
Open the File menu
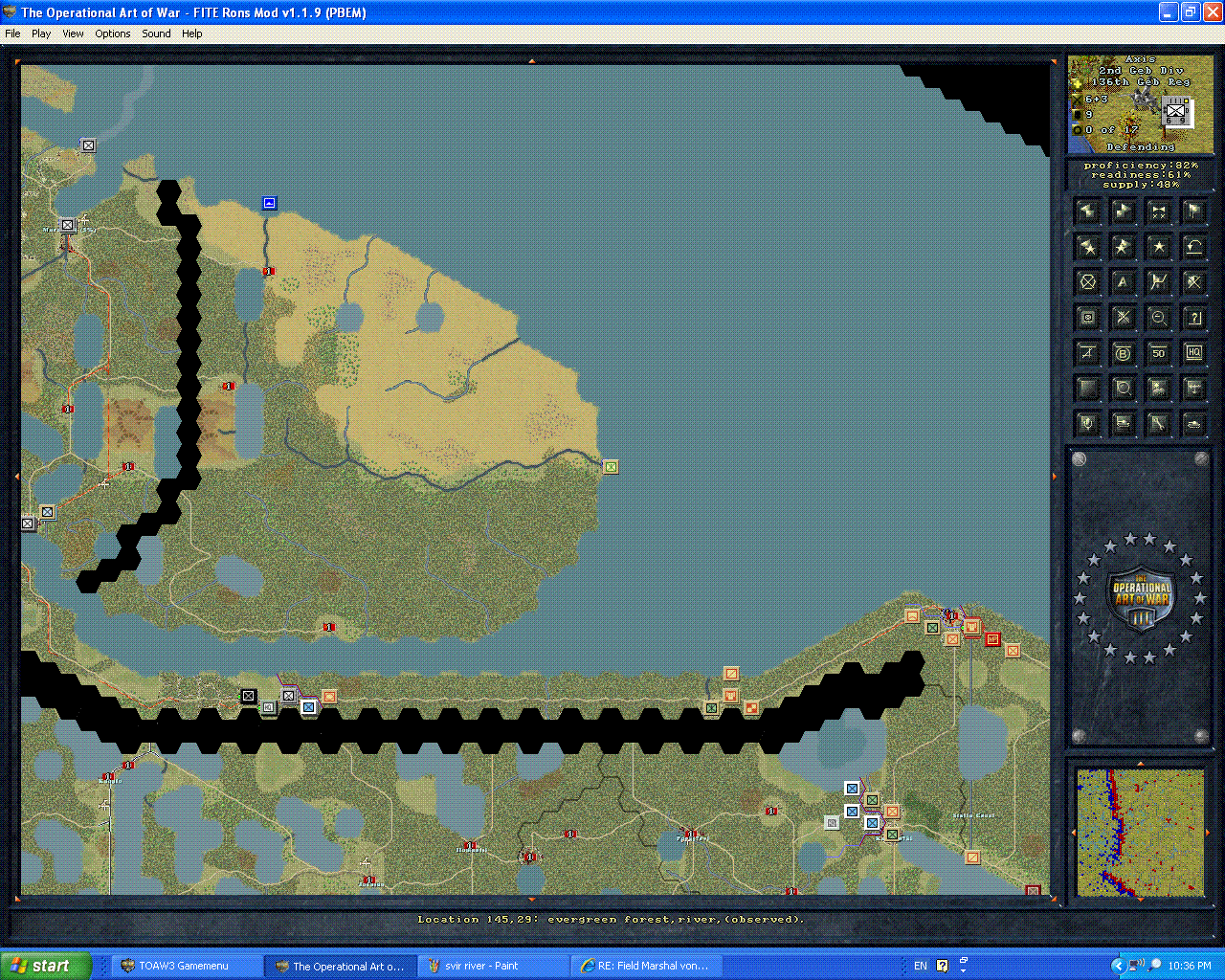coord(12,33)
